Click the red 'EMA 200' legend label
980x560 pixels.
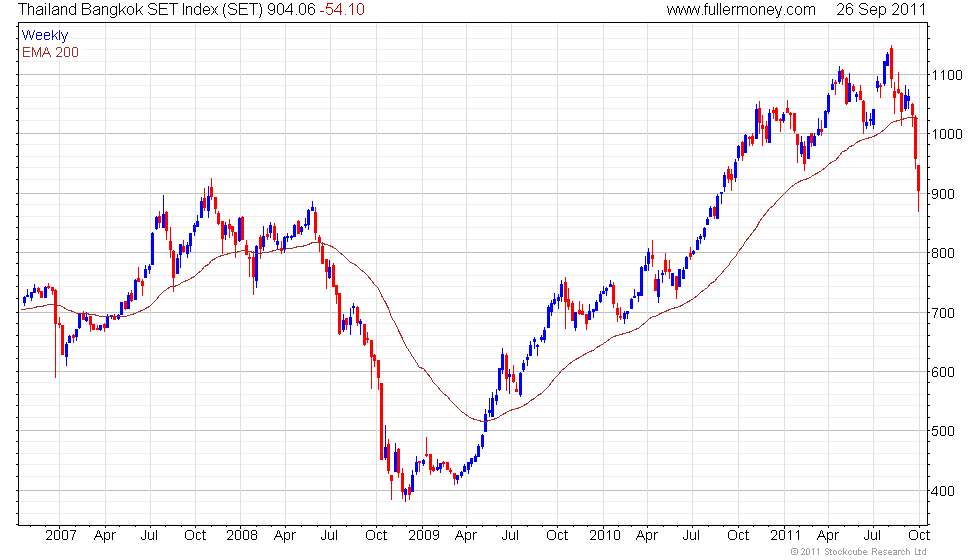pos(50,52)
